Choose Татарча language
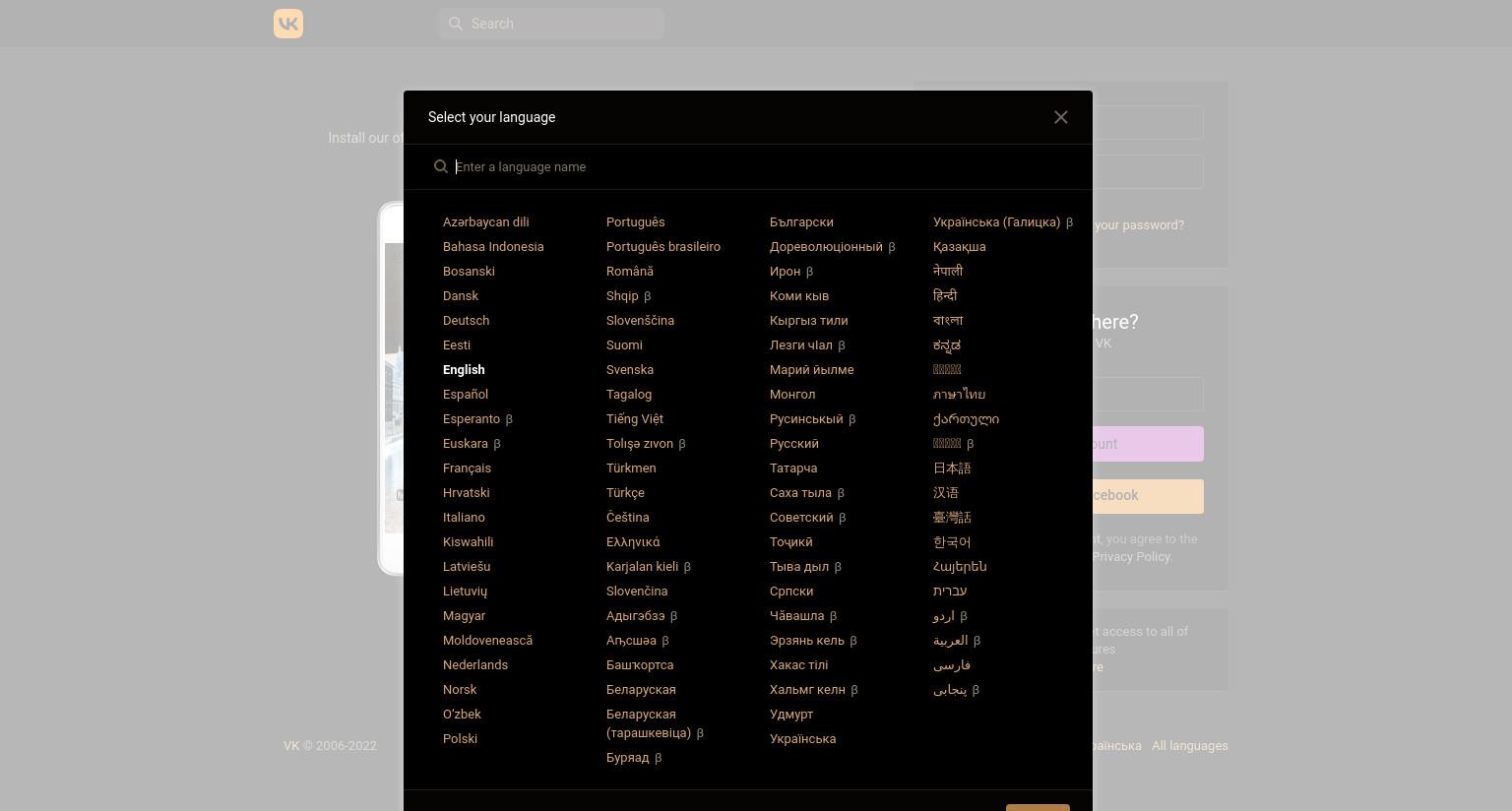Image resolution: width=1512 pixels, height=811 pixels. (x=793, y=468)
